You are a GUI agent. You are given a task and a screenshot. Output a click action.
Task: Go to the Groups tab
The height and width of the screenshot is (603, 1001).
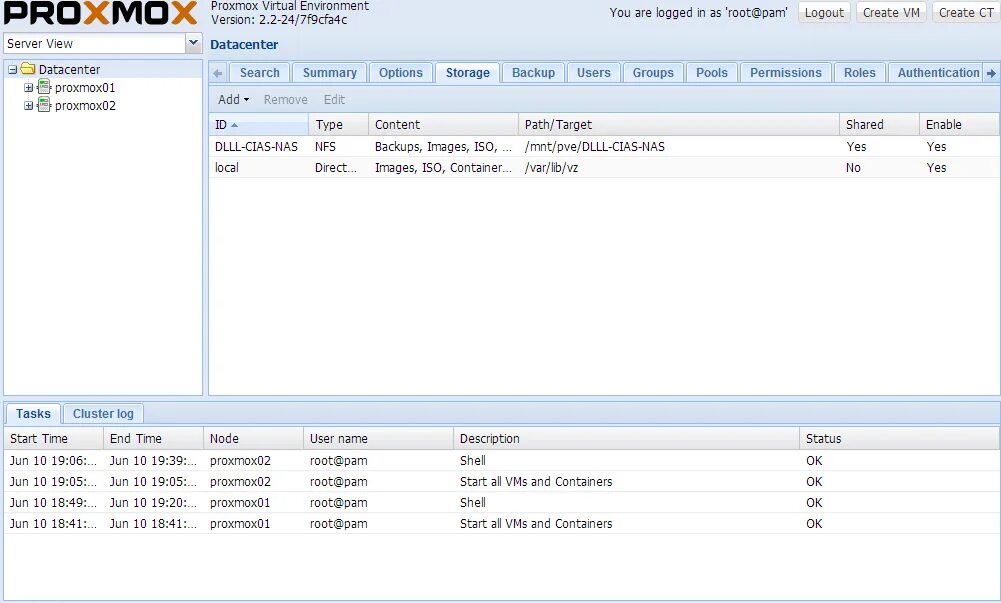[x=652, y=73]
